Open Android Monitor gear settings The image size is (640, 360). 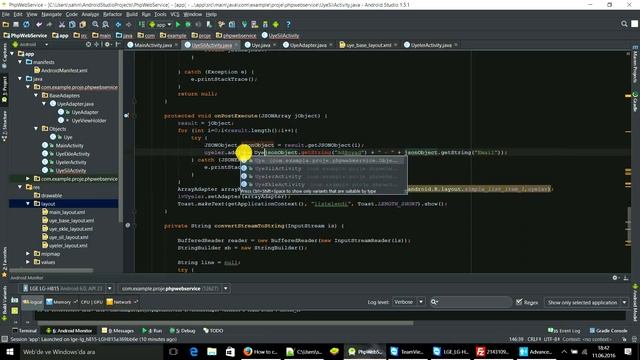point(615,278)
